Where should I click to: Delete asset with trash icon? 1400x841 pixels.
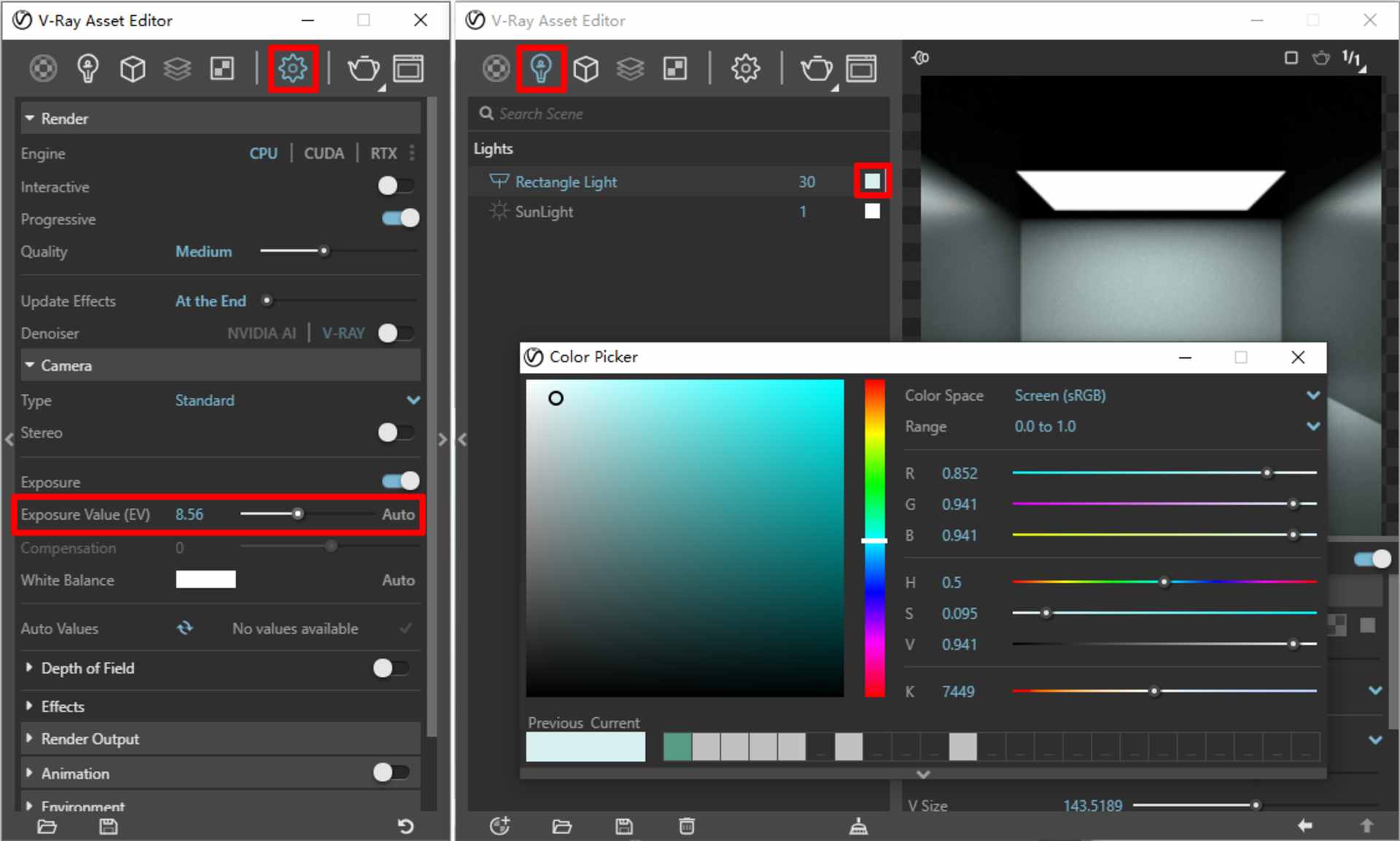tap(686, 826)
